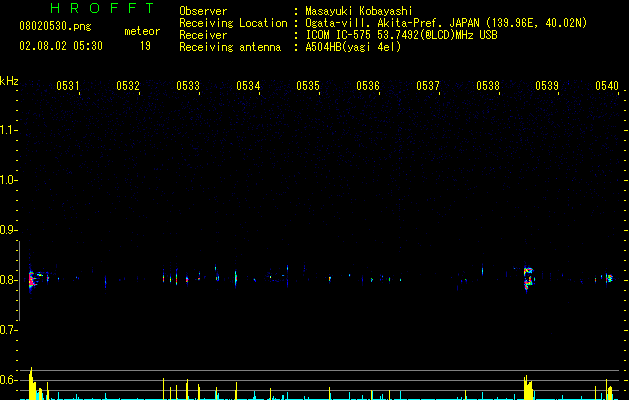Click the 0.8 kHz axis label
This screenshot has width=629, height=400.
[8, 280]
